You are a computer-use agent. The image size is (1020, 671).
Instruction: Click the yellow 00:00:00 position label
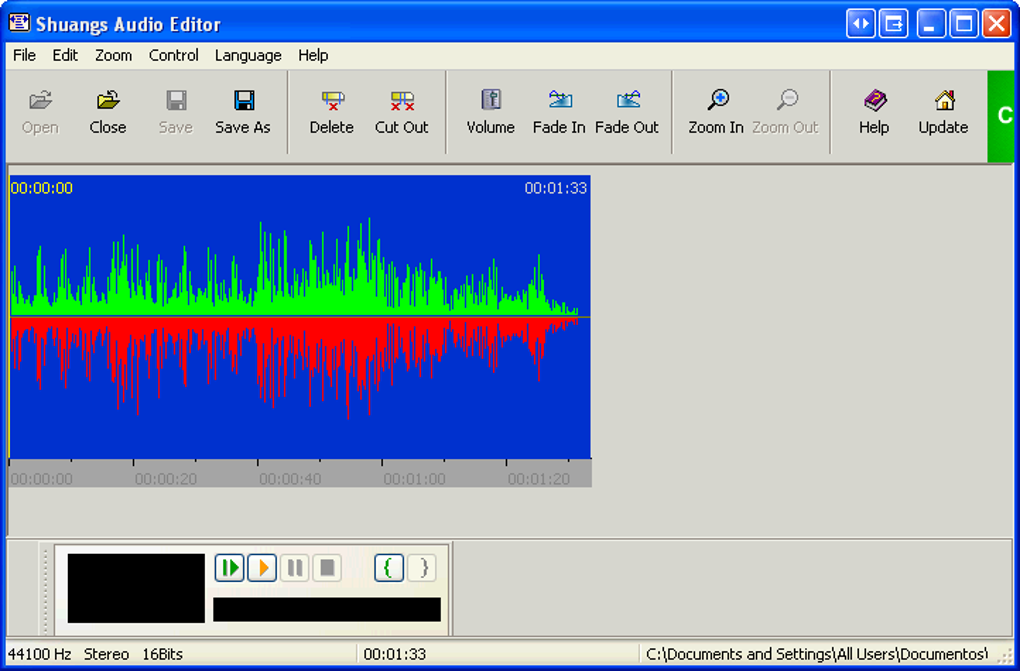(42, 188)
